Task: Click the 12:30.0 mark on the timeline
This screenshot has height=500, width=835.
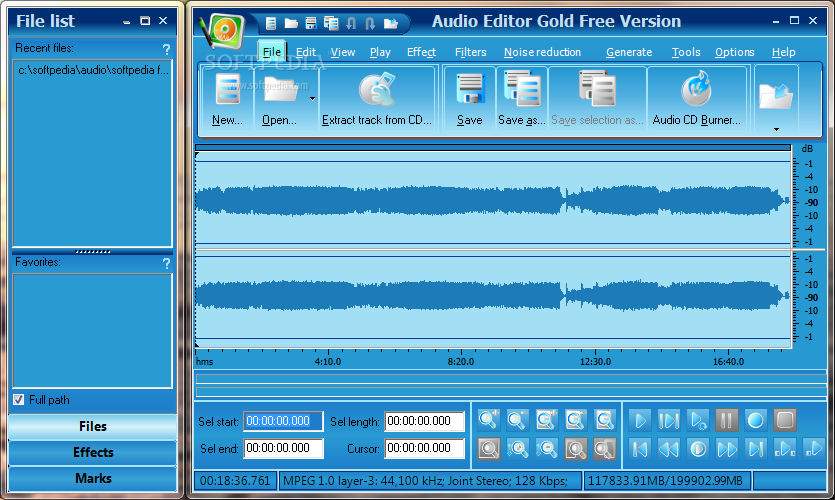Action: click(x=595, y=362)
